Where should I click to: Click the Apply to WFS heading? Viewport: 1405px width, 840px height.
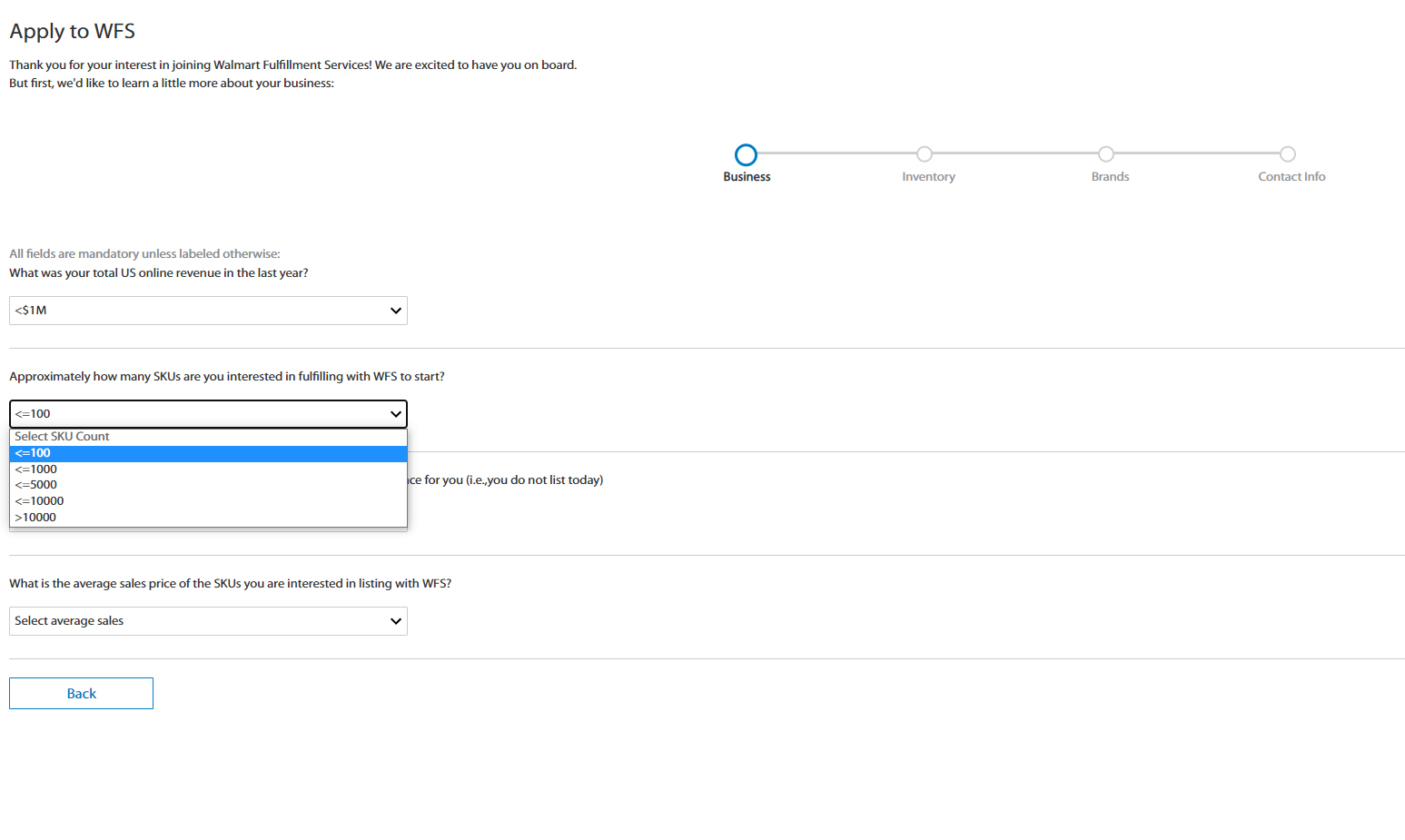[73, 32]
